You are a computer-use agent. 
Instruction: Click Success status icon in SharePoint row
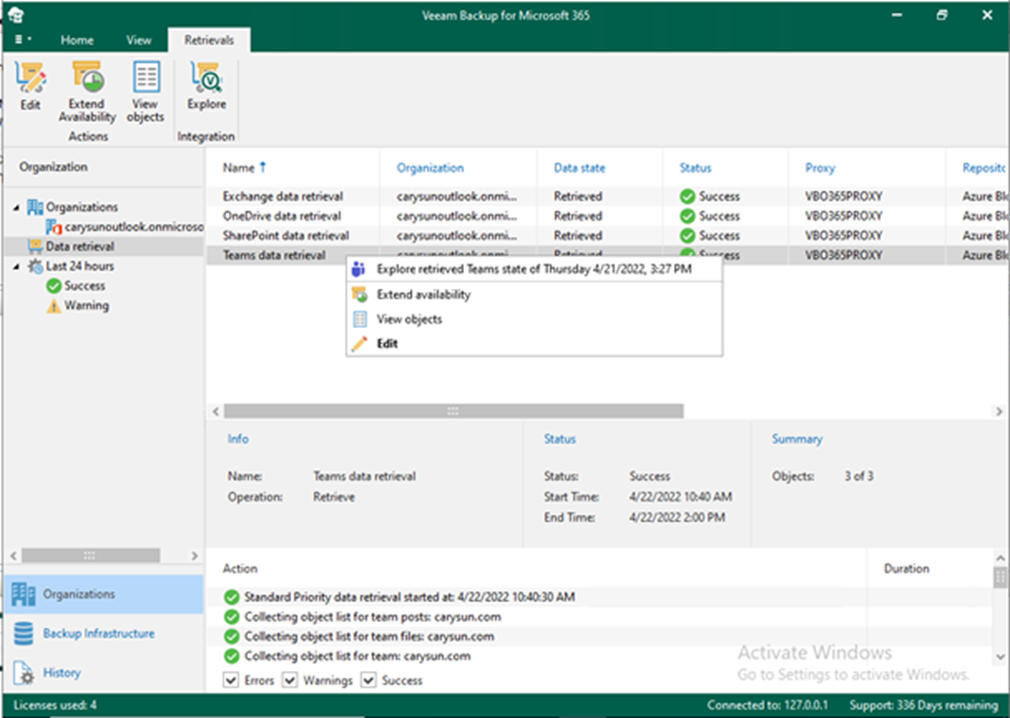[687, 236]
